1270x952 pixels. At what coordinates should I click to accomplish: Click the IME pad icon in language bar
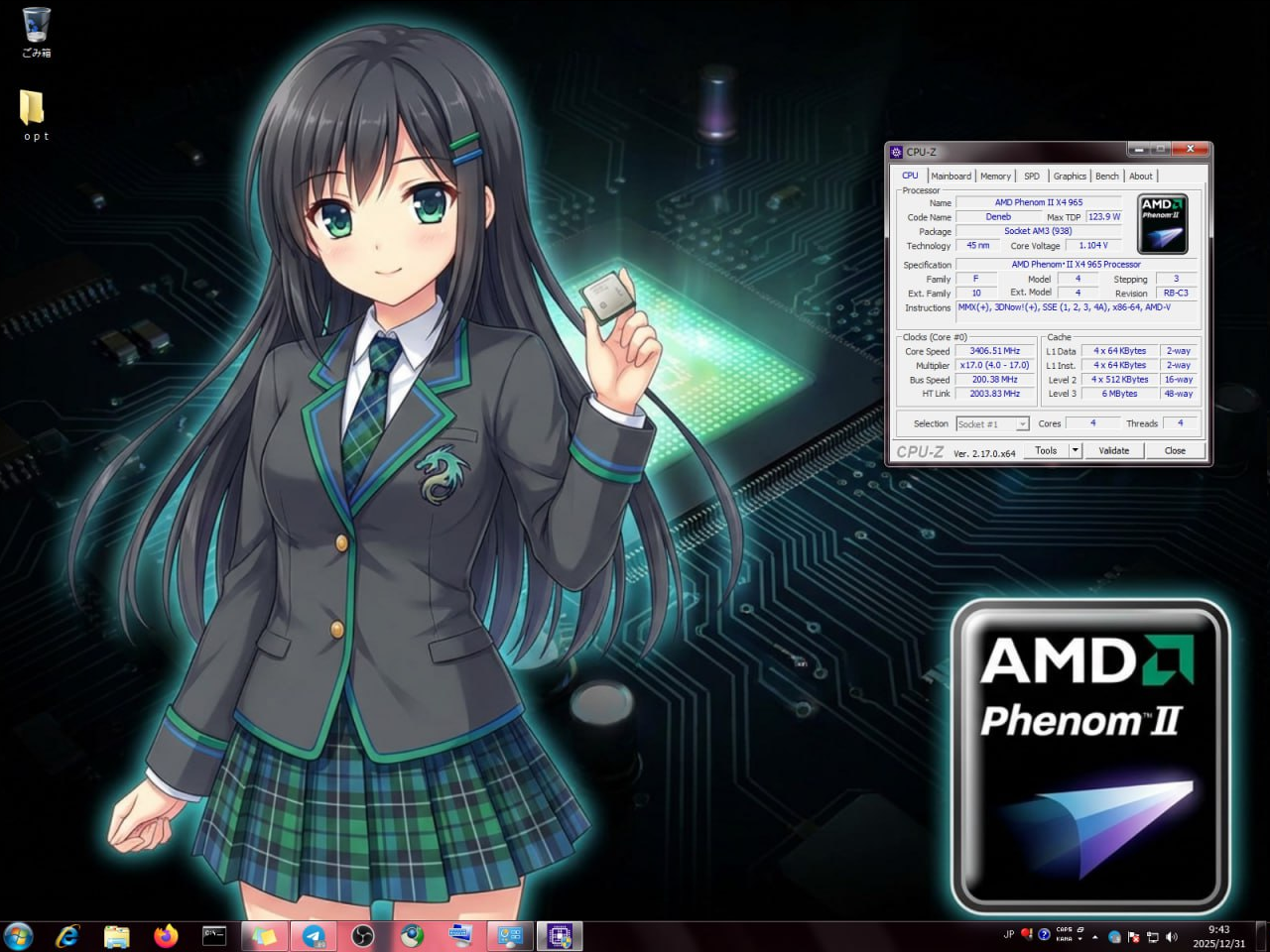[1079, 930]
